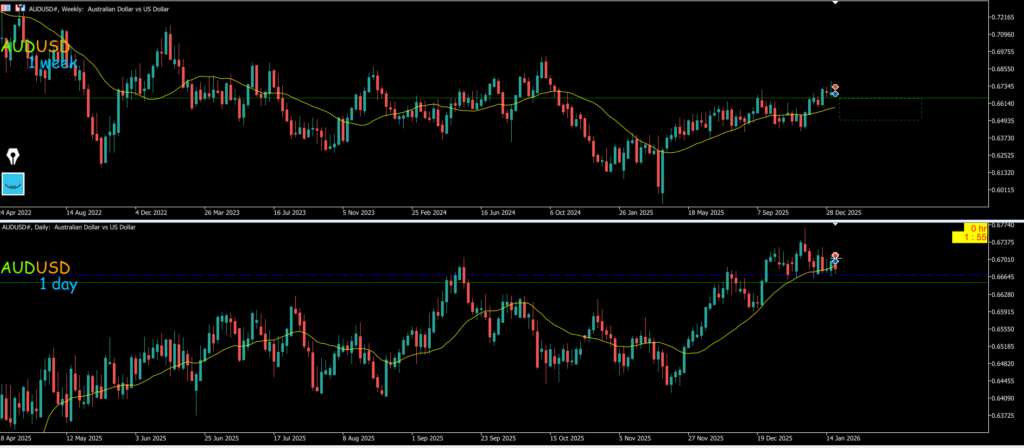The width and height of the screenshot is (1024, 448).
Task: Click the blue smile-curve icon button
Action: 14,183
